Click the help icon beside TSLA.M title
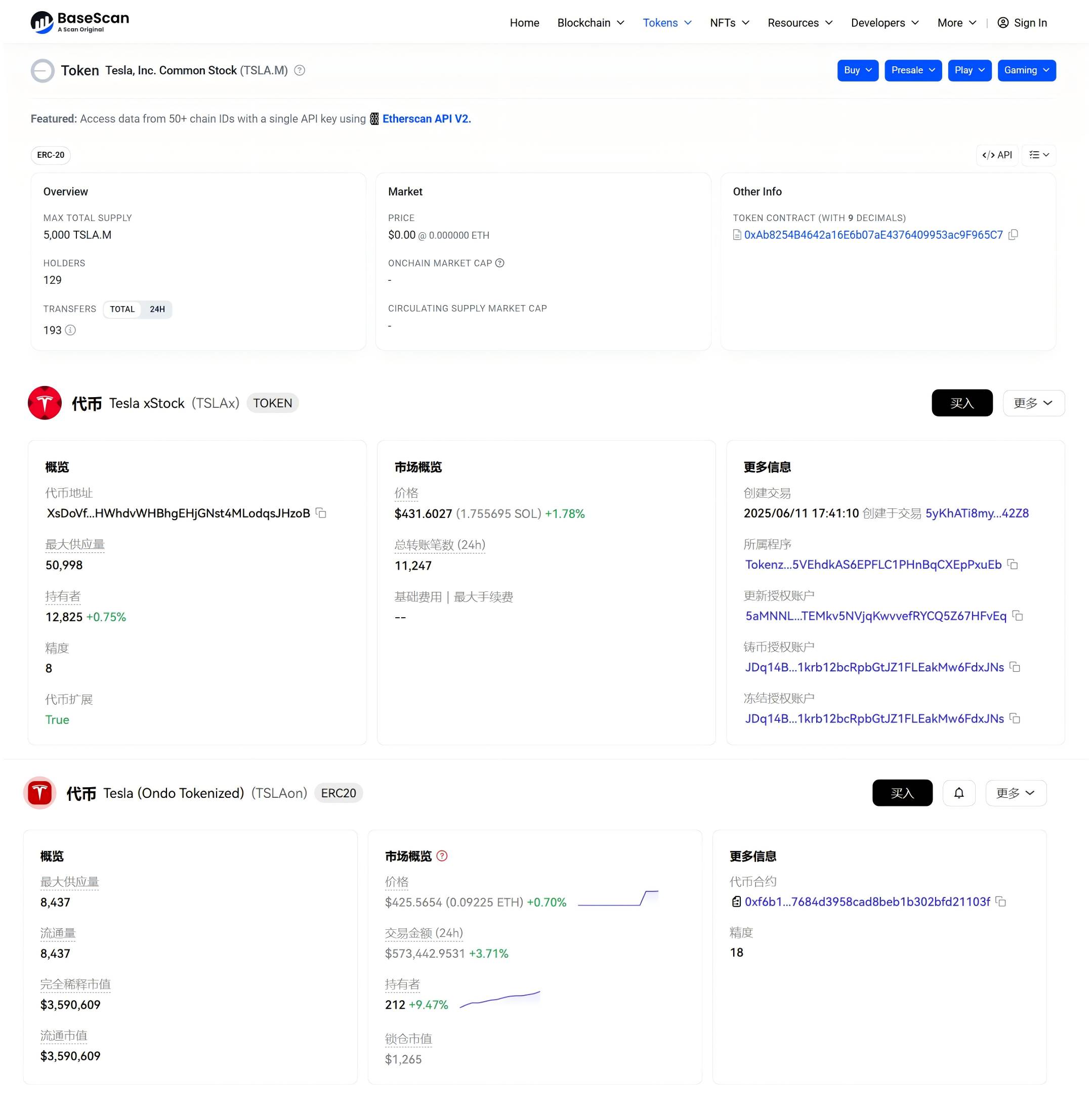This screenshot has height=1115, width=1092. pyautogui.click(x=300, y=70)
